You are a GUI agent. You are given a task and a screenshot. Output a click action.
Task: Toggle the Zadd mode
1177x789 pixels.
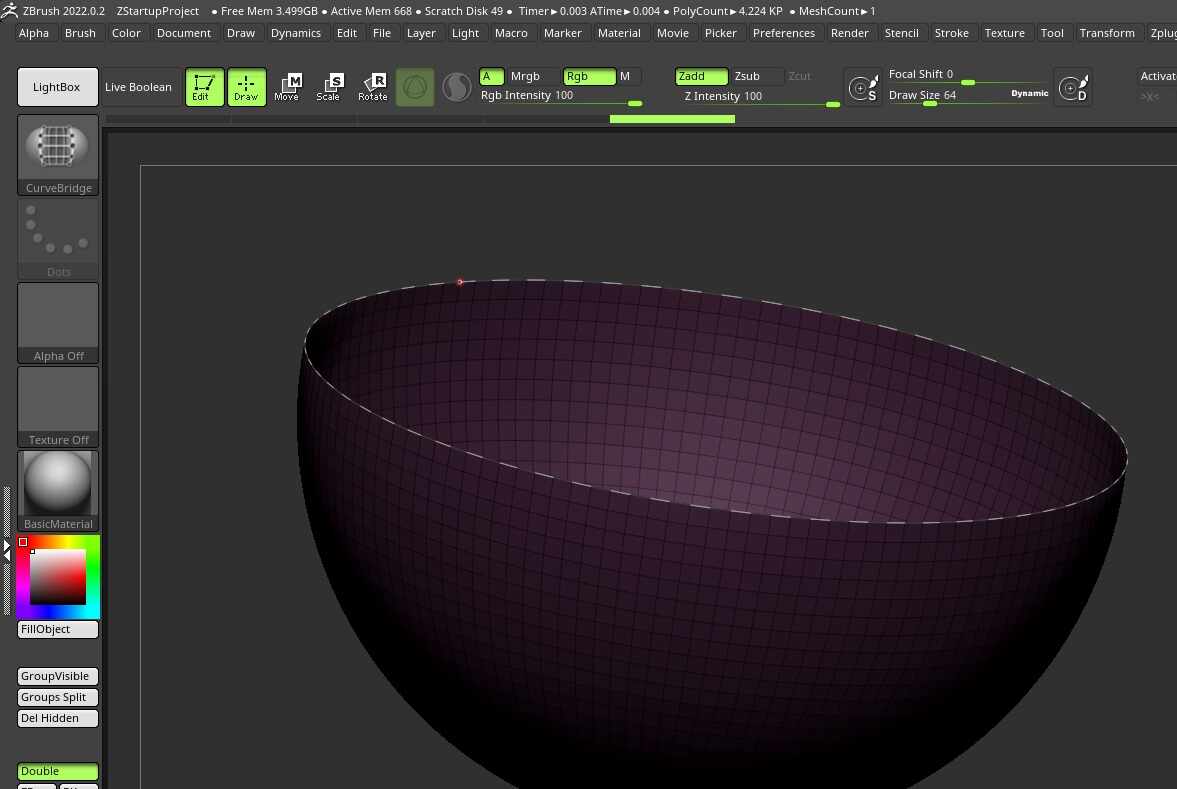click(x=700, y=76)
